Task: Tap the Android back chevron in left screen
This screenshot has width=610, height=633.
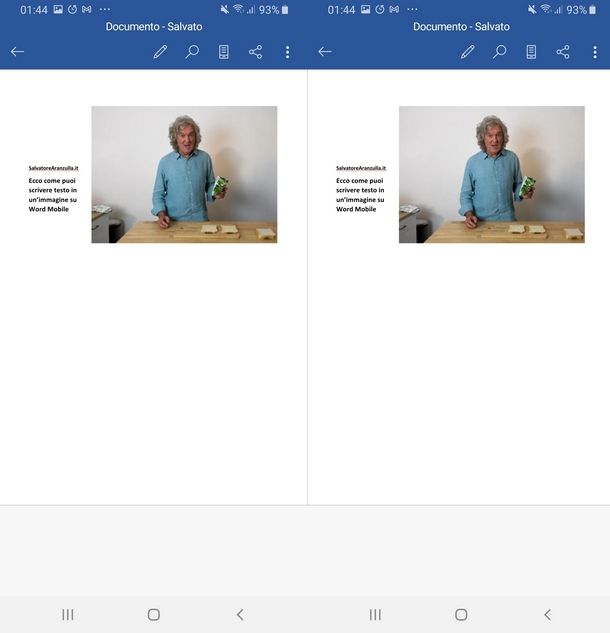Action: coord(240,614)
